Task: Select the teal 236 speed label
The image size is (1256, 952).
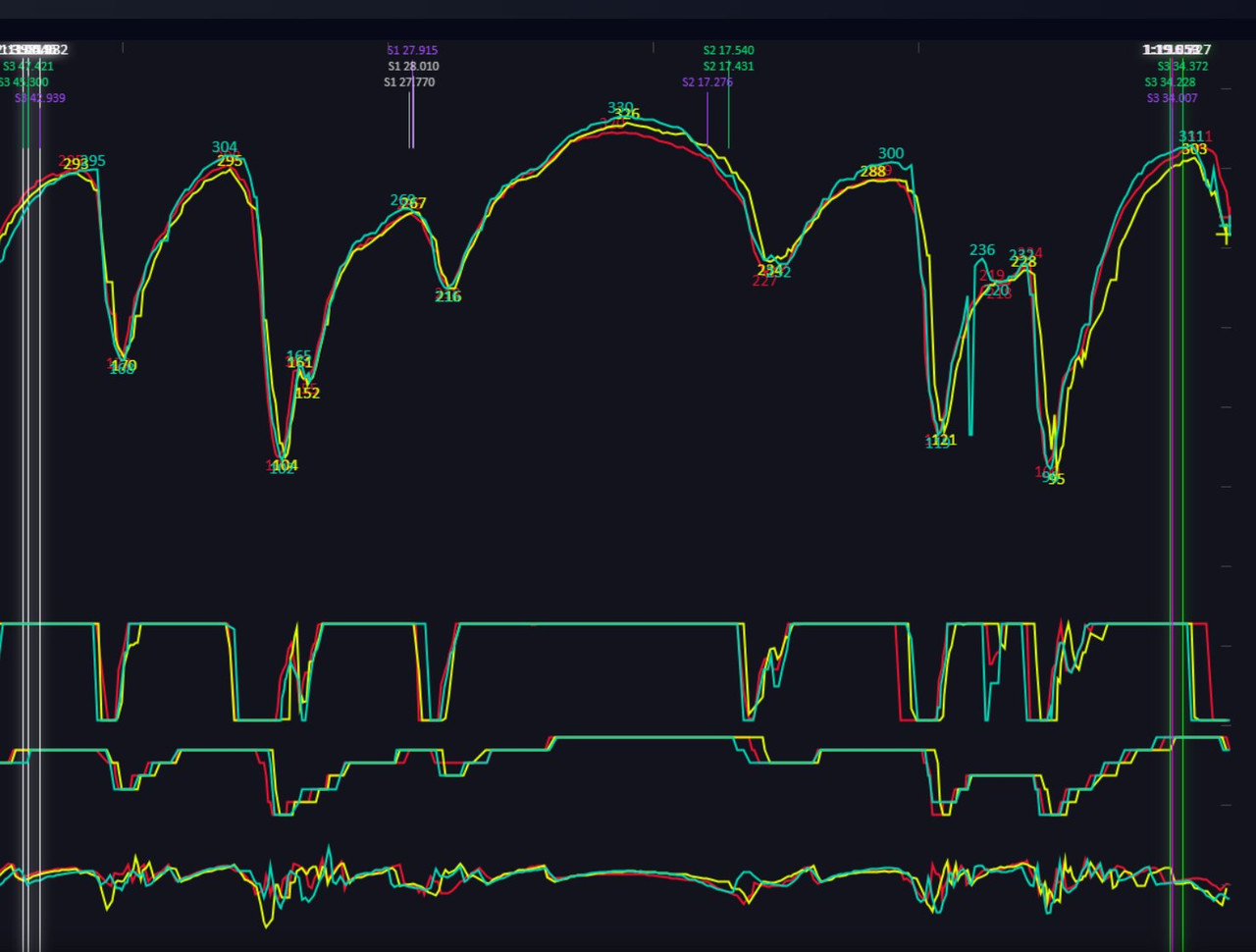Action: point(982,250)
